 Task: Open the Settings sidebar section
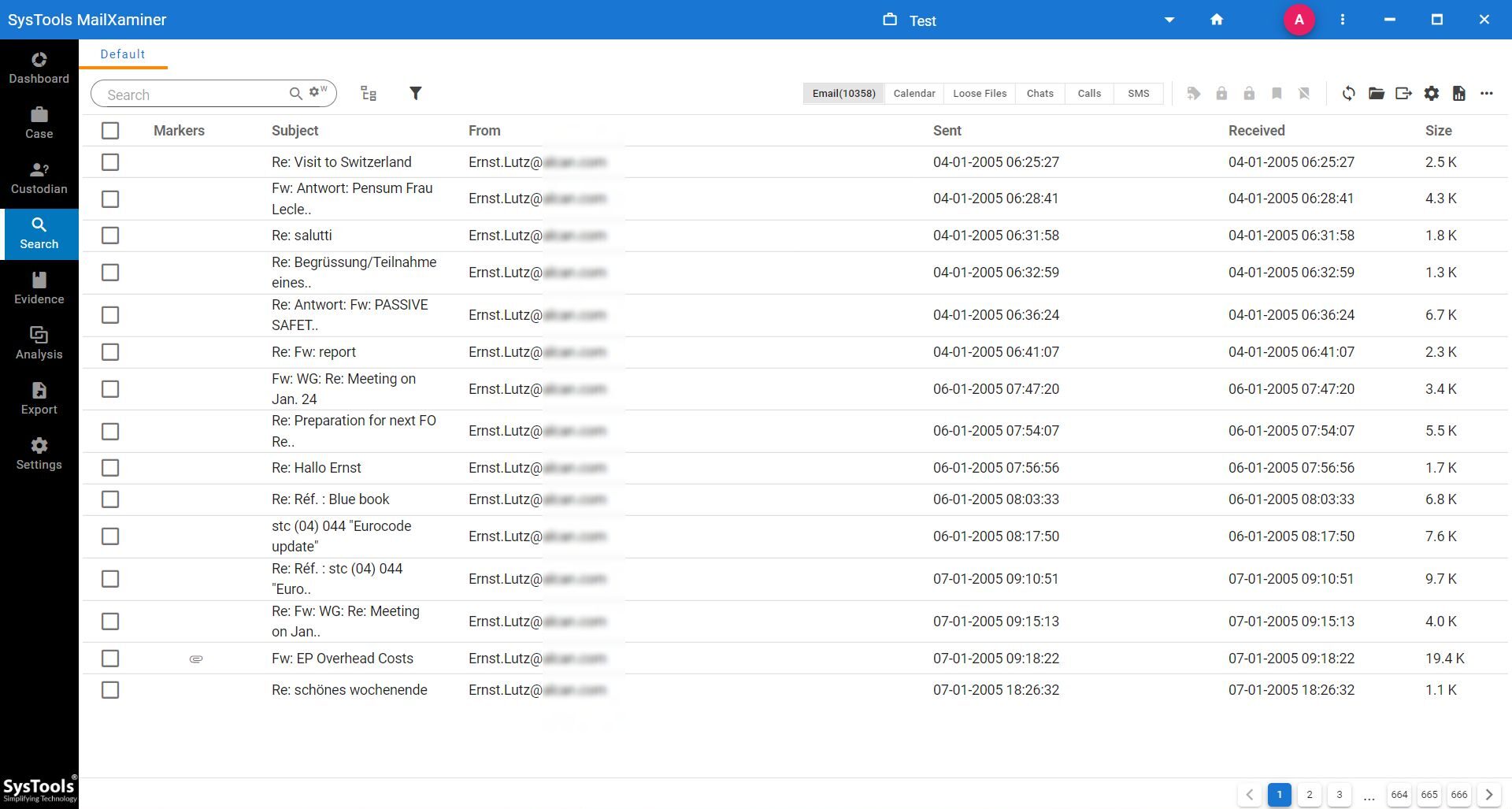click(39, 454)
